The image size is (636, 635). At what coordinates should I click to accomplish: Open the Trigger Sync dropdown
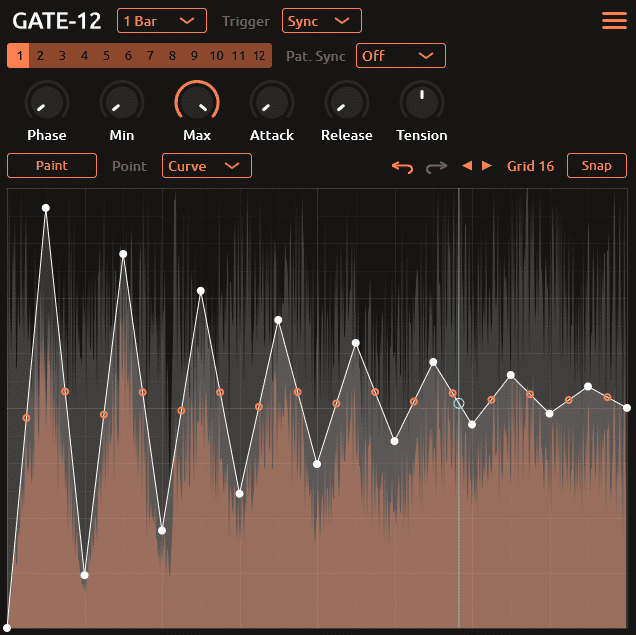coord(322,21)
